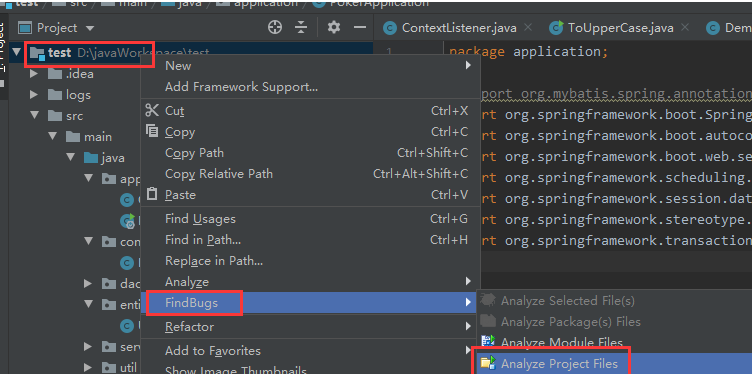This screenshot has width=753, height=374.
Task: Click the Analyze Module Files icon
Action: 488,342
